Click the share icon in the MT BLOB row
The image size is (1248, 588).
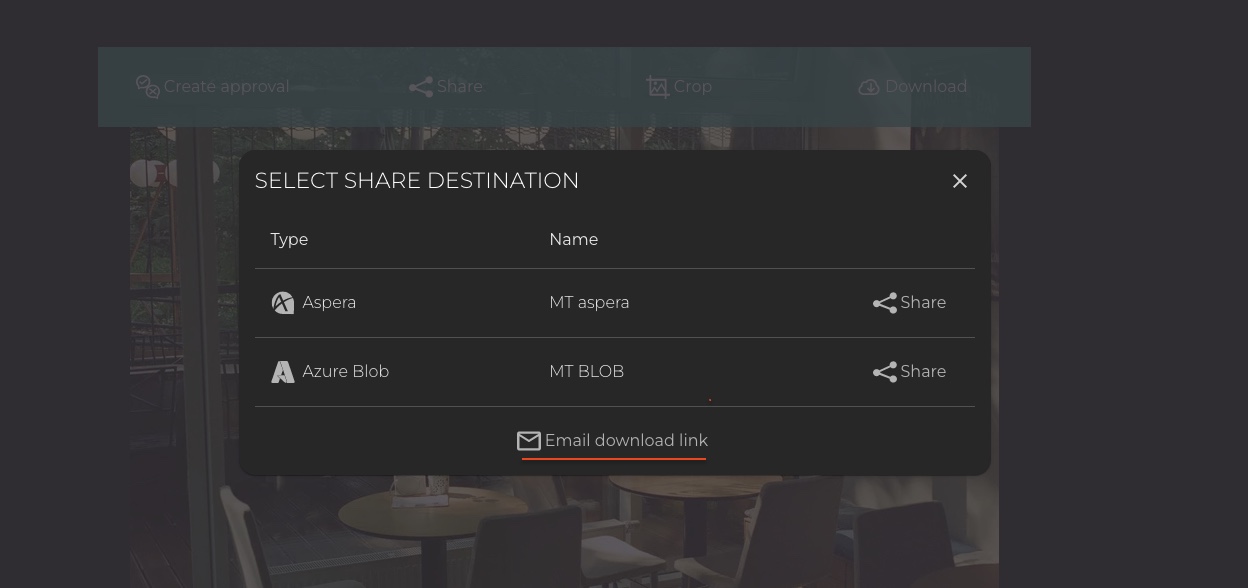[884, 372]
